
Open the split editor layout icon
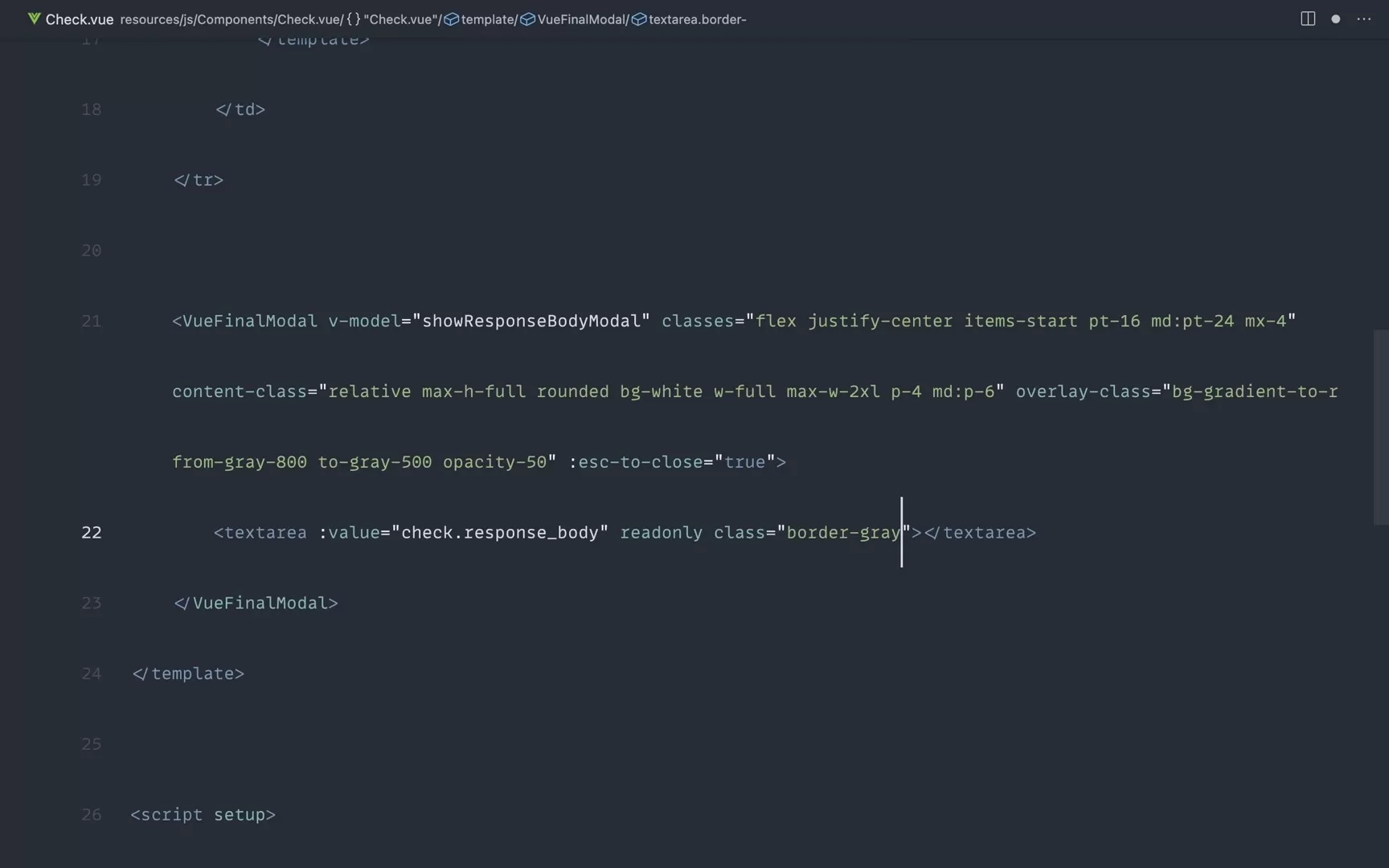[1308, 18]
